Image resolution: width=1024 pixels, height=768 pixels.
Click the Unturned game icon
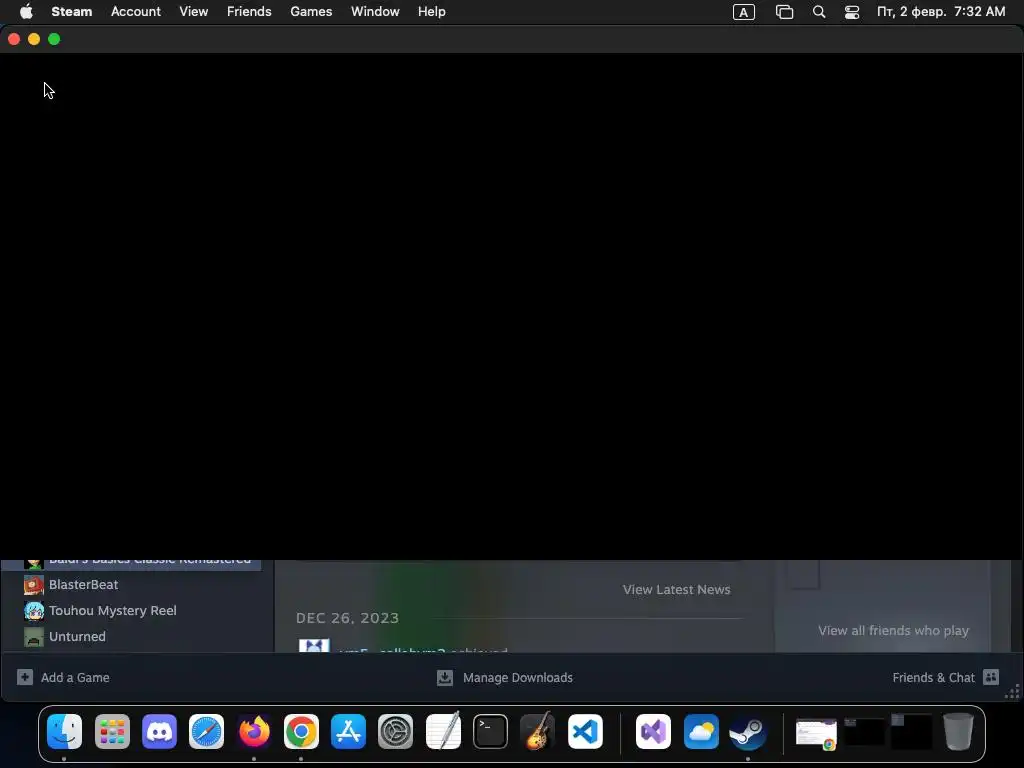pos(34,637)
